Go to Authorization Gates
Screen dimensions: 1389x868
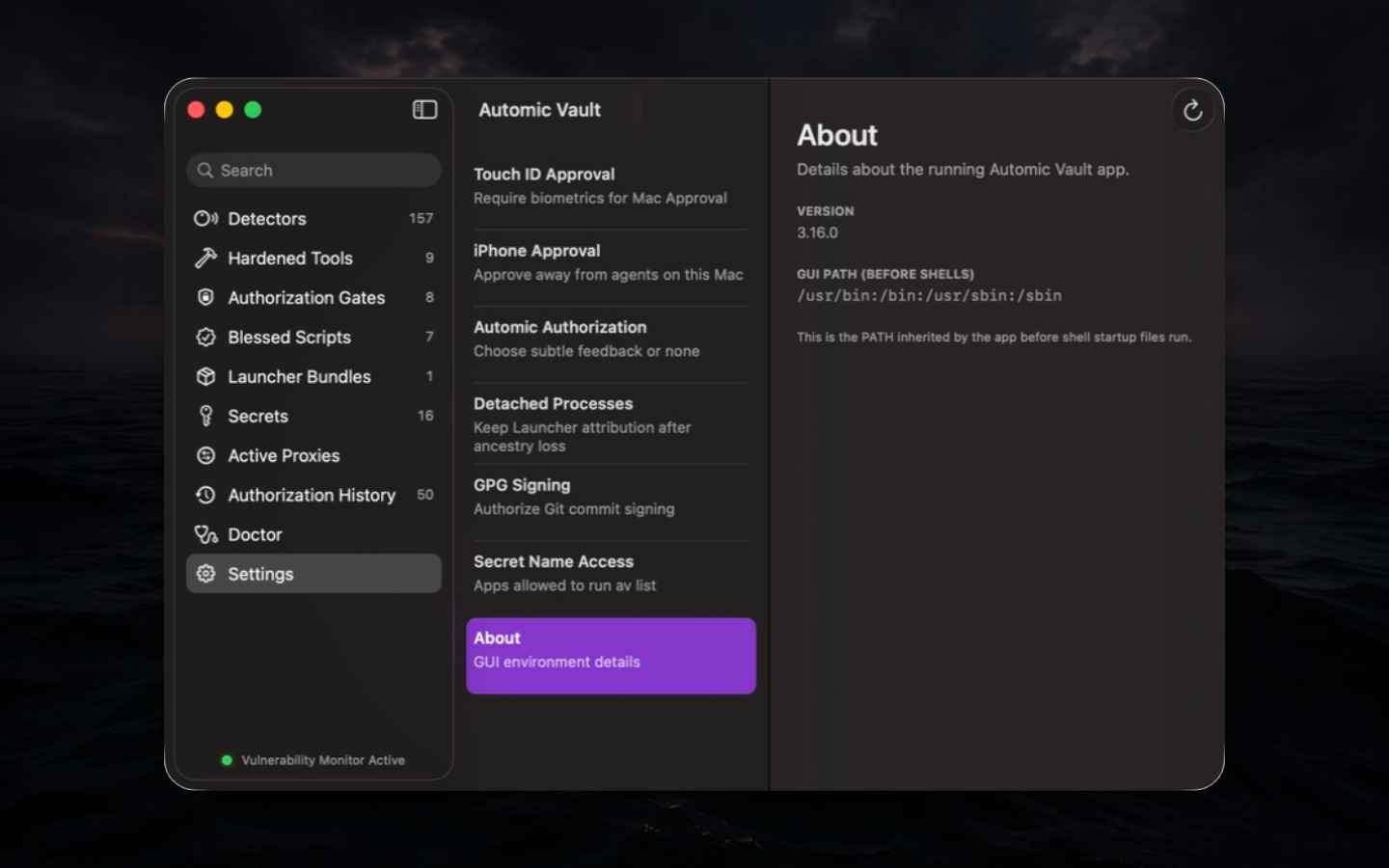[x=313, y=298]
